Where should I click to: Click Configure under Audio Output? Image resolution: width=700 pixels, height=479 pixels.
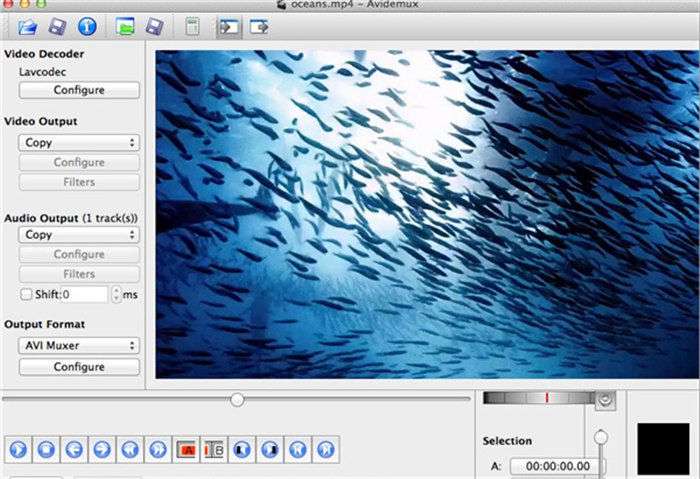click(79, 254)
